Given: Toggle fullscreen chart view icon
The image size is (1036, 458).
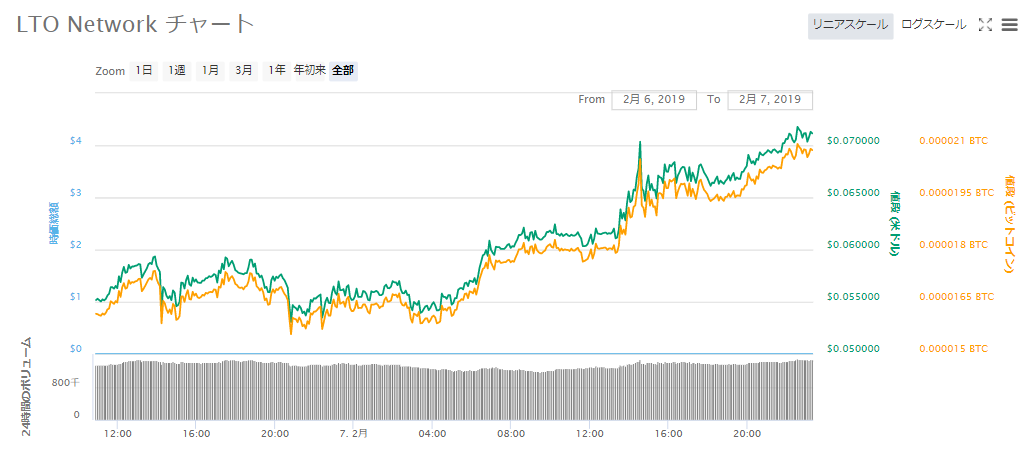Looking at the screenshot, I should [985, 25].
